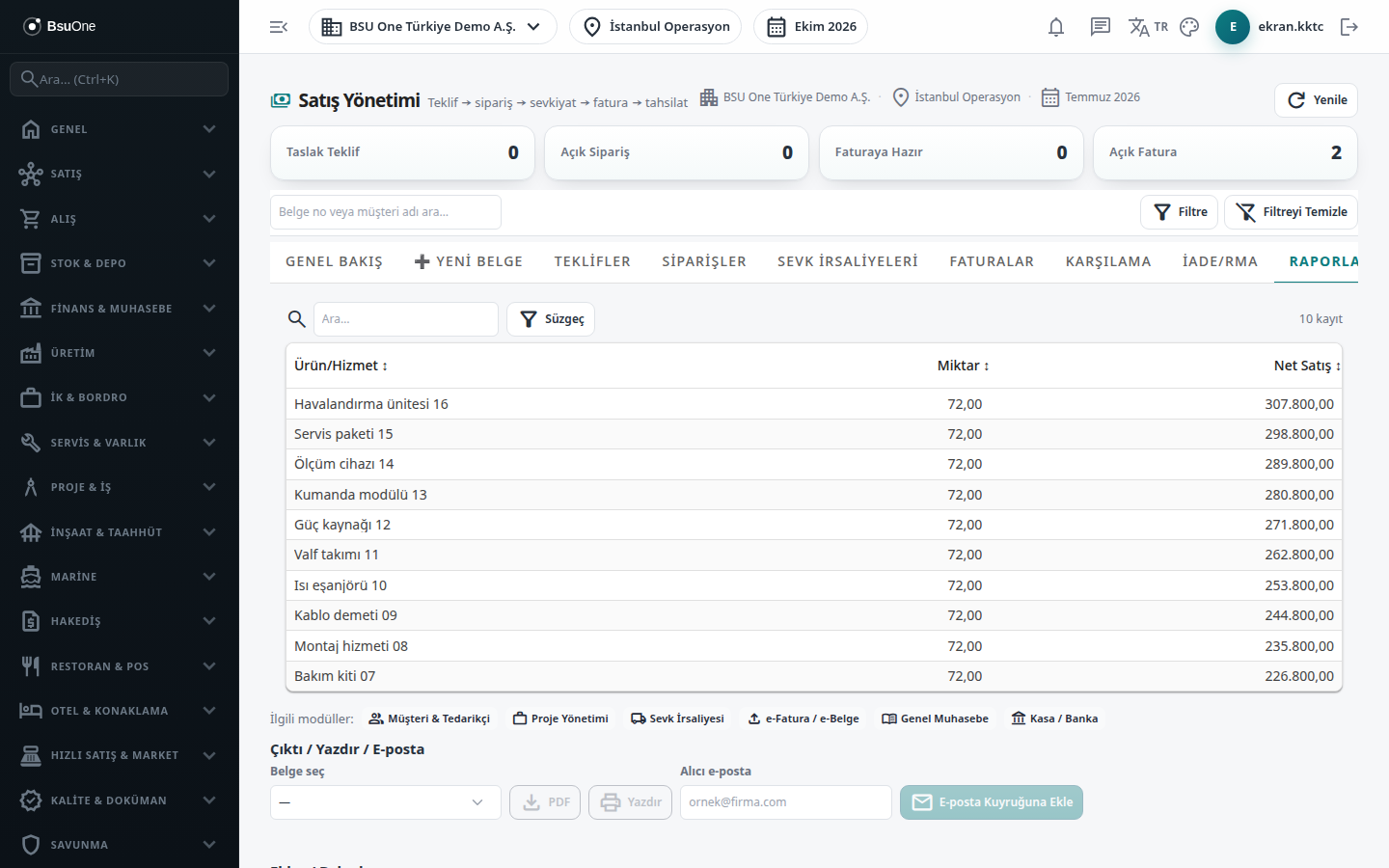Switch to the Genel Bakış tab
The width and height of the screenshot is (1389, 868).
[334, 261]
